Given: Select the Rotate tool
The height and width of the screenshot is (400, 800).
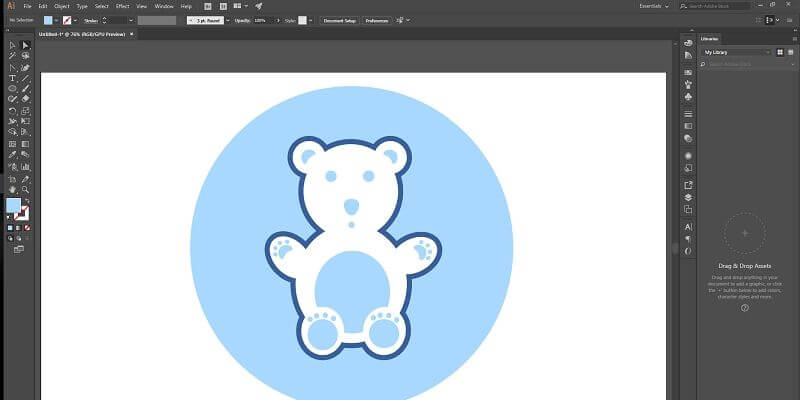Looking at the screenshot, I should coord(13,110).
